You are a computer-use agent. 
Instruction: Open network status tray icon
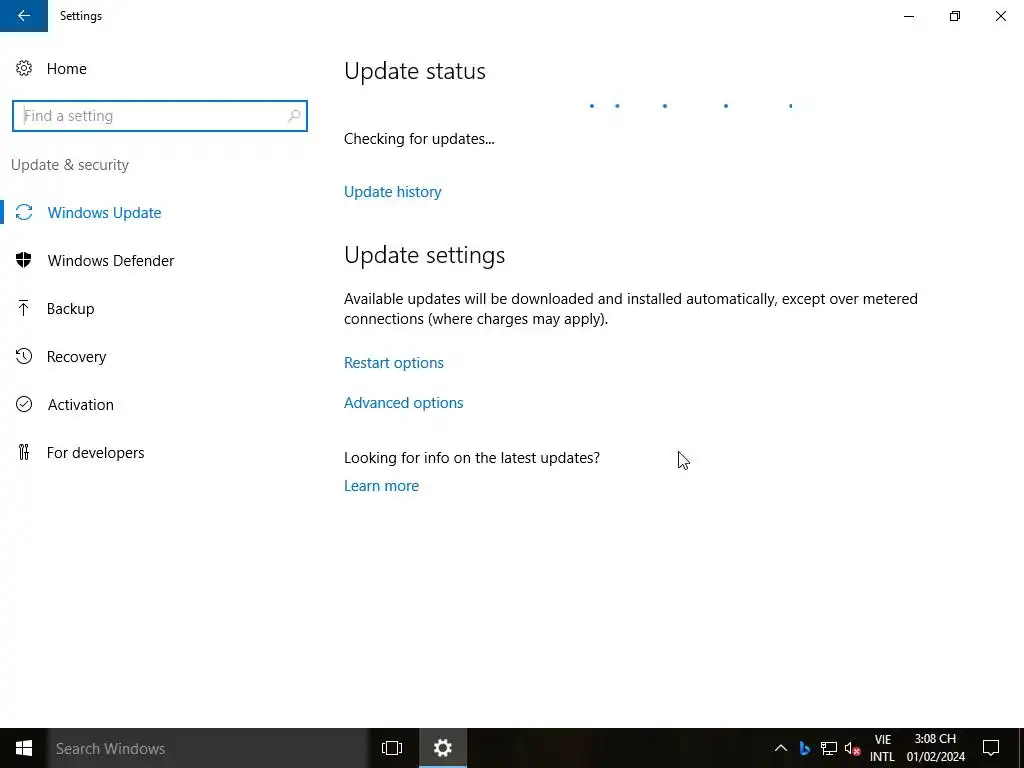[x=829, y=748]
